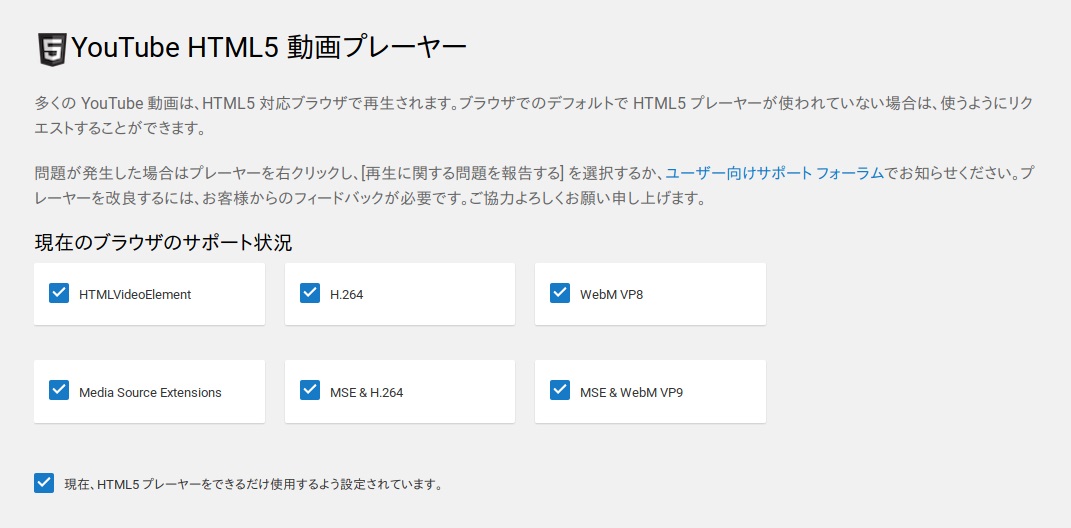The height and width of the screenshot is (528, 1071).
Task: Toggle the WebM VP8 checkbox
Action: point(560,293)
